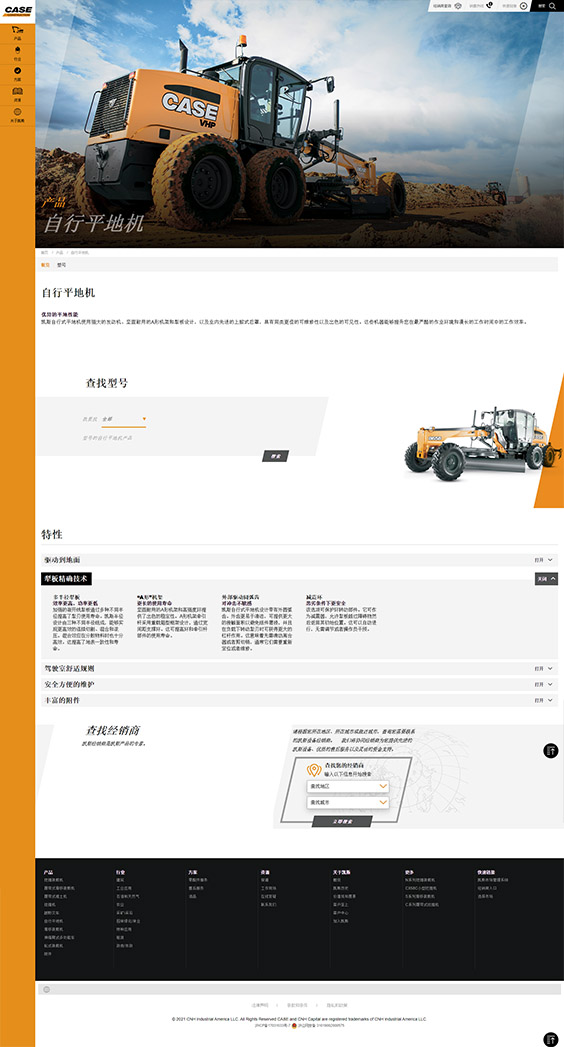
Task: Open the search magnifier in top bar
Action: (553, 5)
